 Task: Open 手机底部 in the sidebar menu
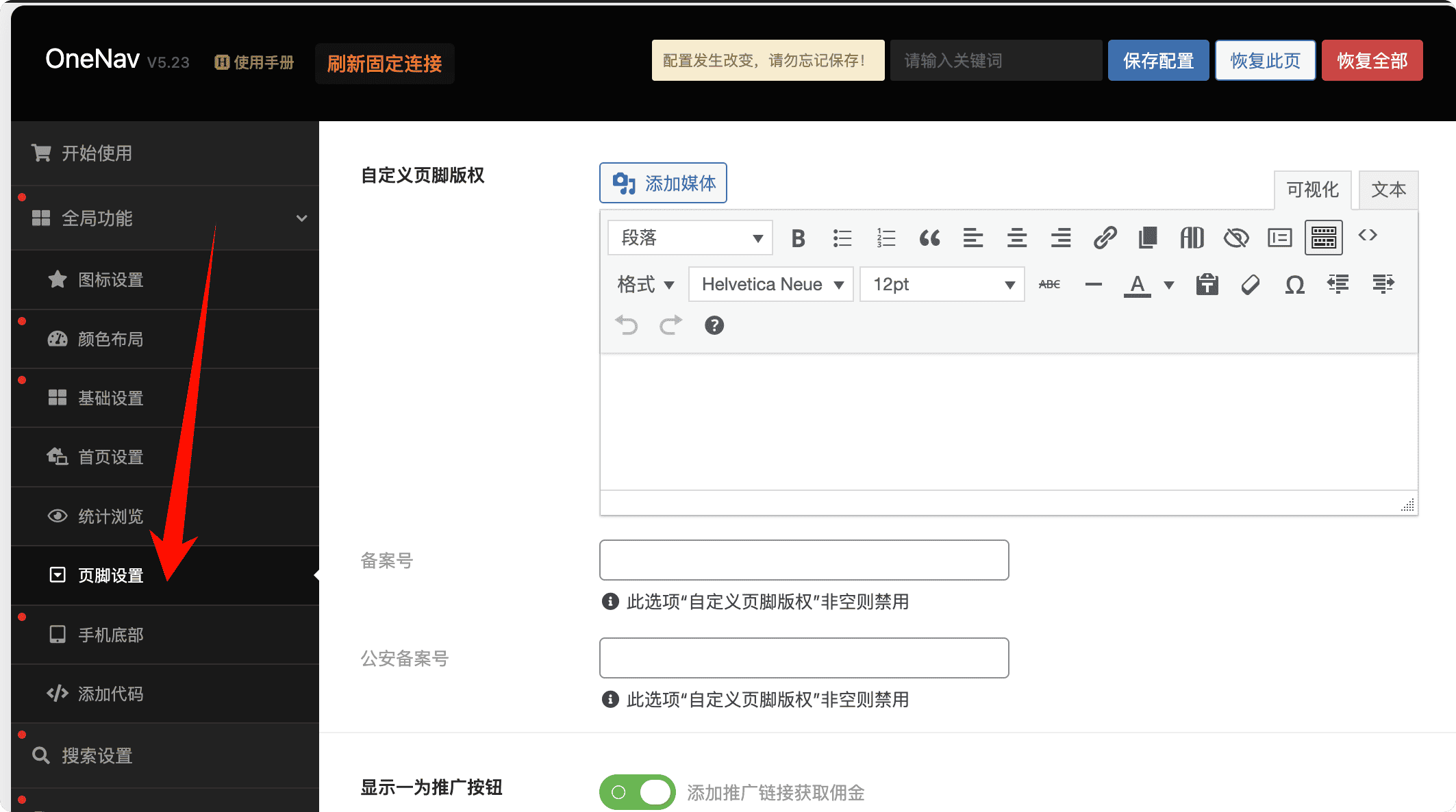pyautogui.click(x=111, y=635)
